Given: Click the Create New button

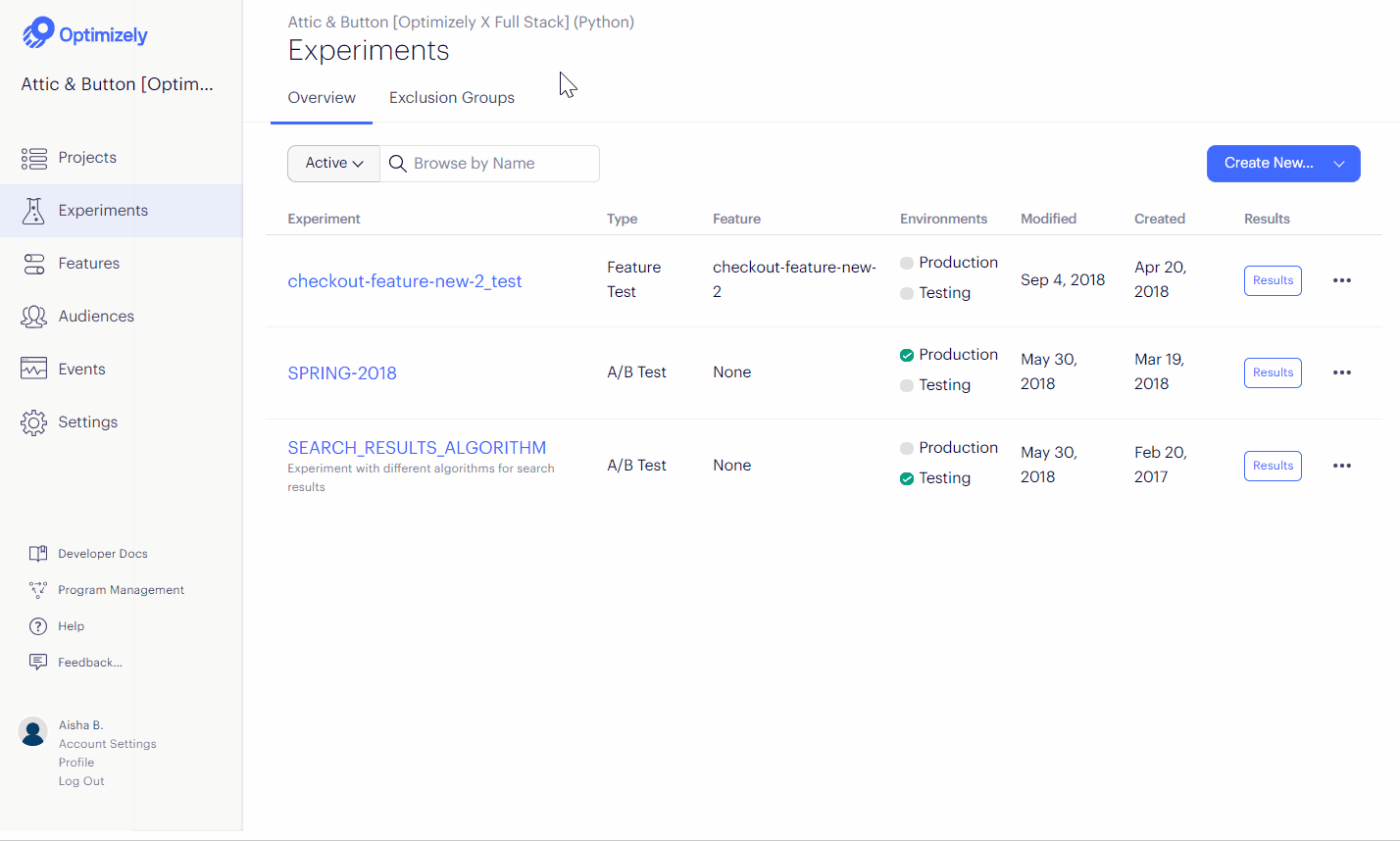Looking at the screenshot, I should point(1283,164).
